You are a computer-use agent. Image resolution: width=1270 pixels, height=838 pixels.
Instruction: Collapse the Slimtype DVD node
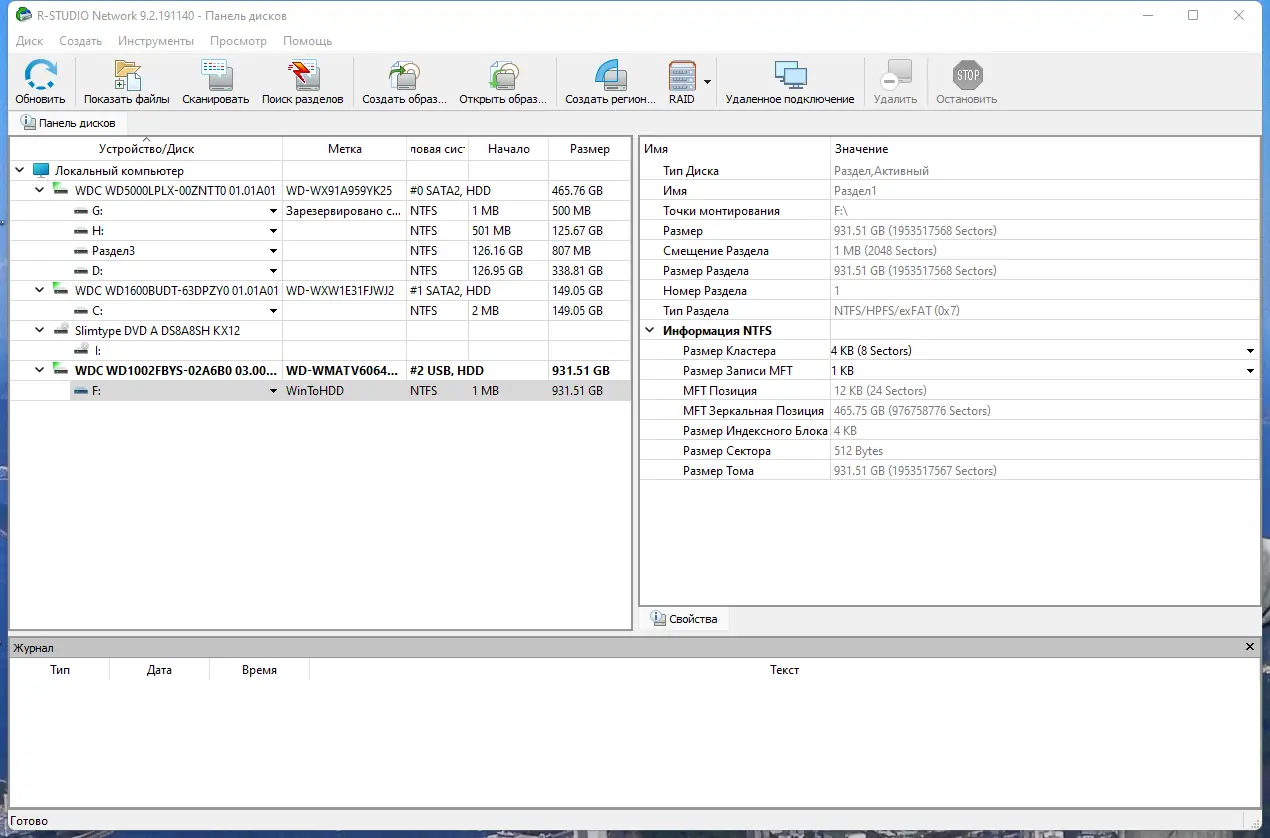pos(40,331)
